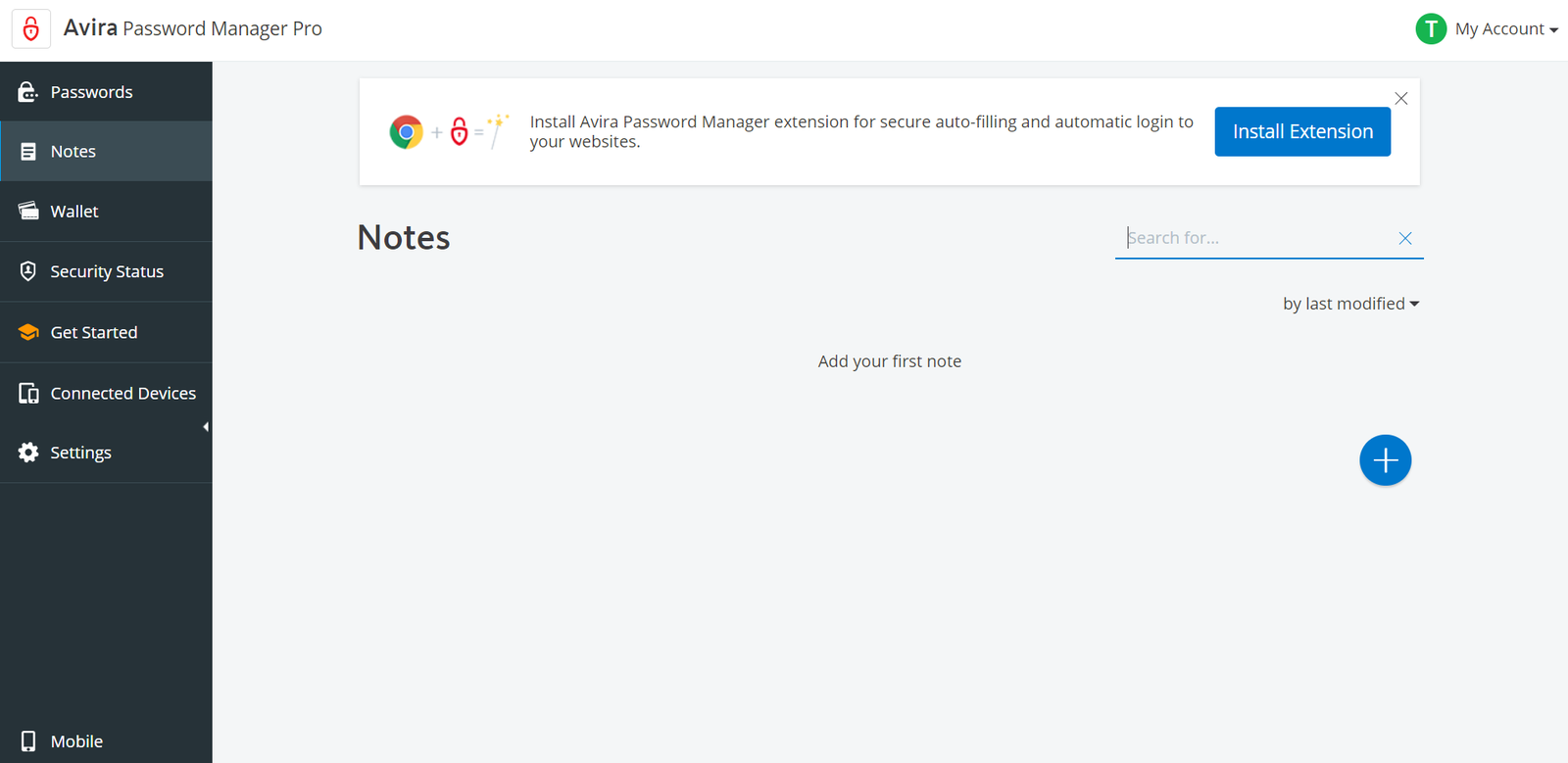View Connected Devices

(106, 393)
